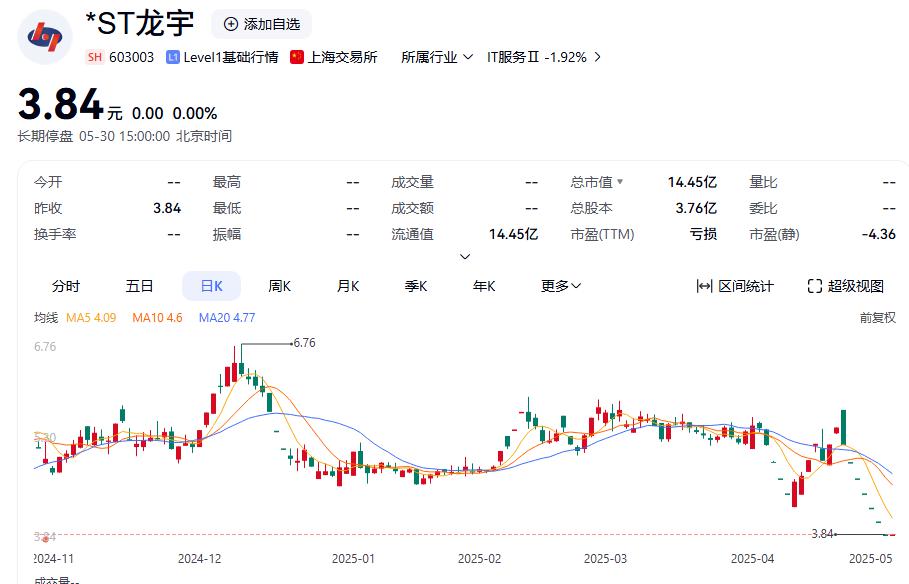Viewport: 909px width, 584px height.
Task: Open the 更多 chart period dropdown
Action: pyautogui.click(x=561, y=286)
